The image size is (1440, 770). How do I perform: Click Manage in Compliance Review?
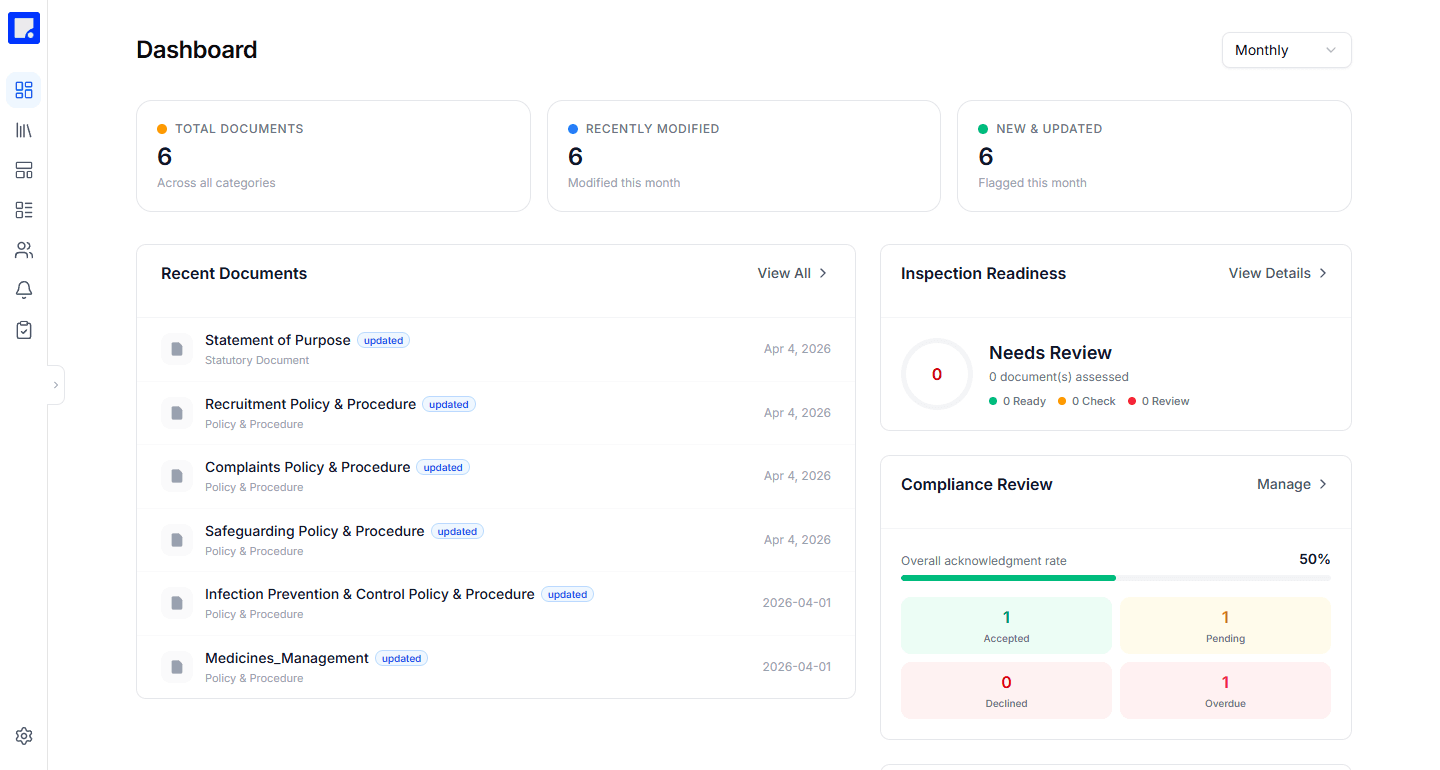click(1292, 484)
